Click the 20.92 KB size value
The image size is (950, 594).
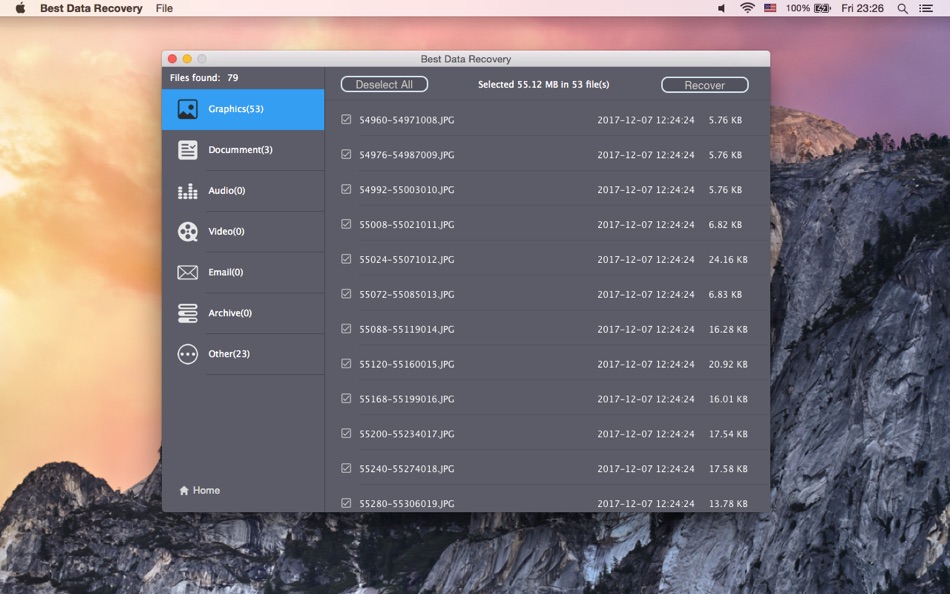tap(728, 364)
